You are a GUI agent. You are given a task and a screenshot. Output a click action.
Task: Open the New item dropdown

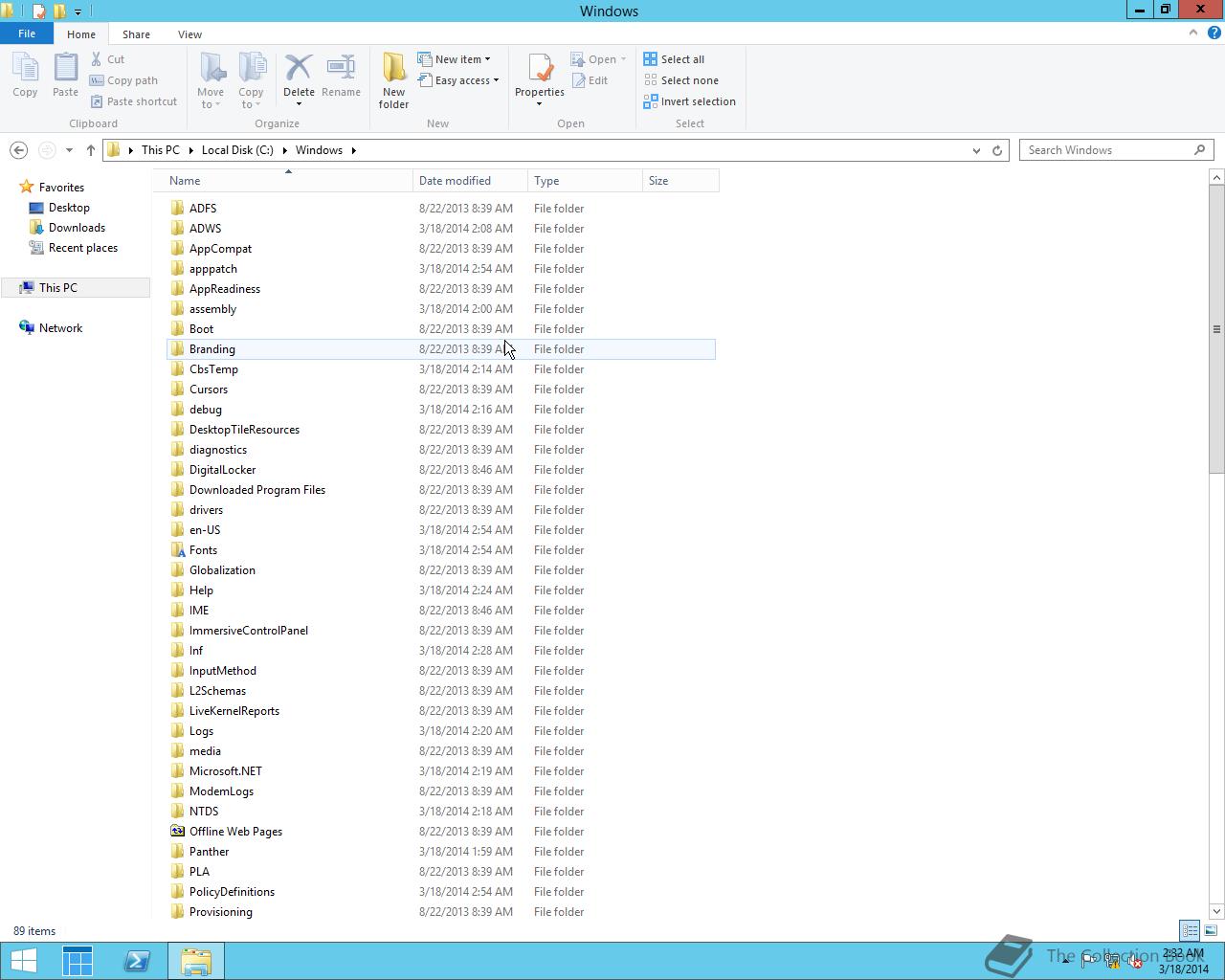455,59
